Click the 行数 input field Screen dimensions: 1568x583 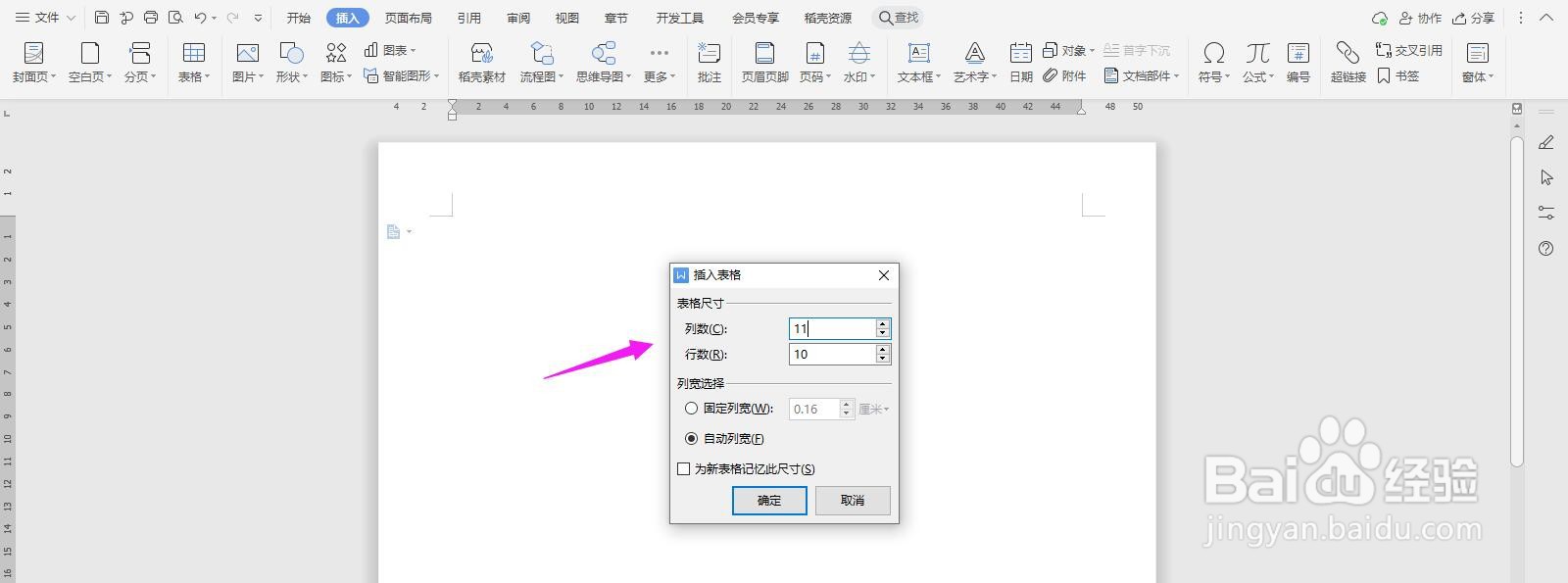coord(833,355)
